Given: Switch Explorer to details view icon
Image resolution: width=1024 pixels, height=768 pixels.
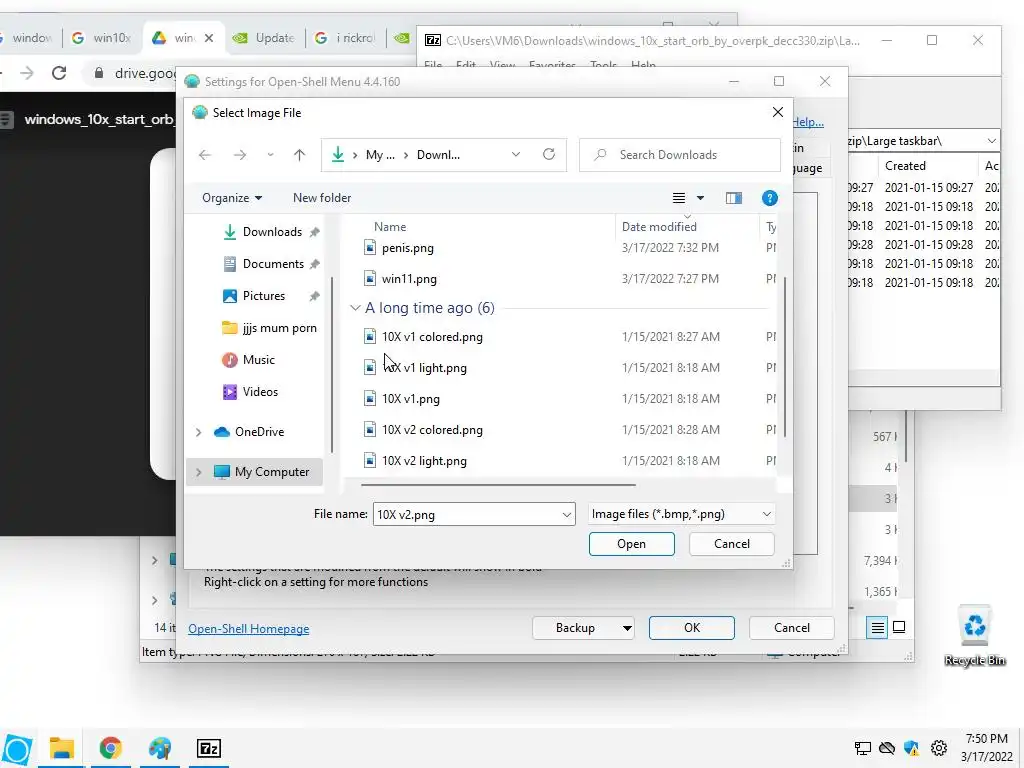Looking at the screenshot, I should coord(878,628).
